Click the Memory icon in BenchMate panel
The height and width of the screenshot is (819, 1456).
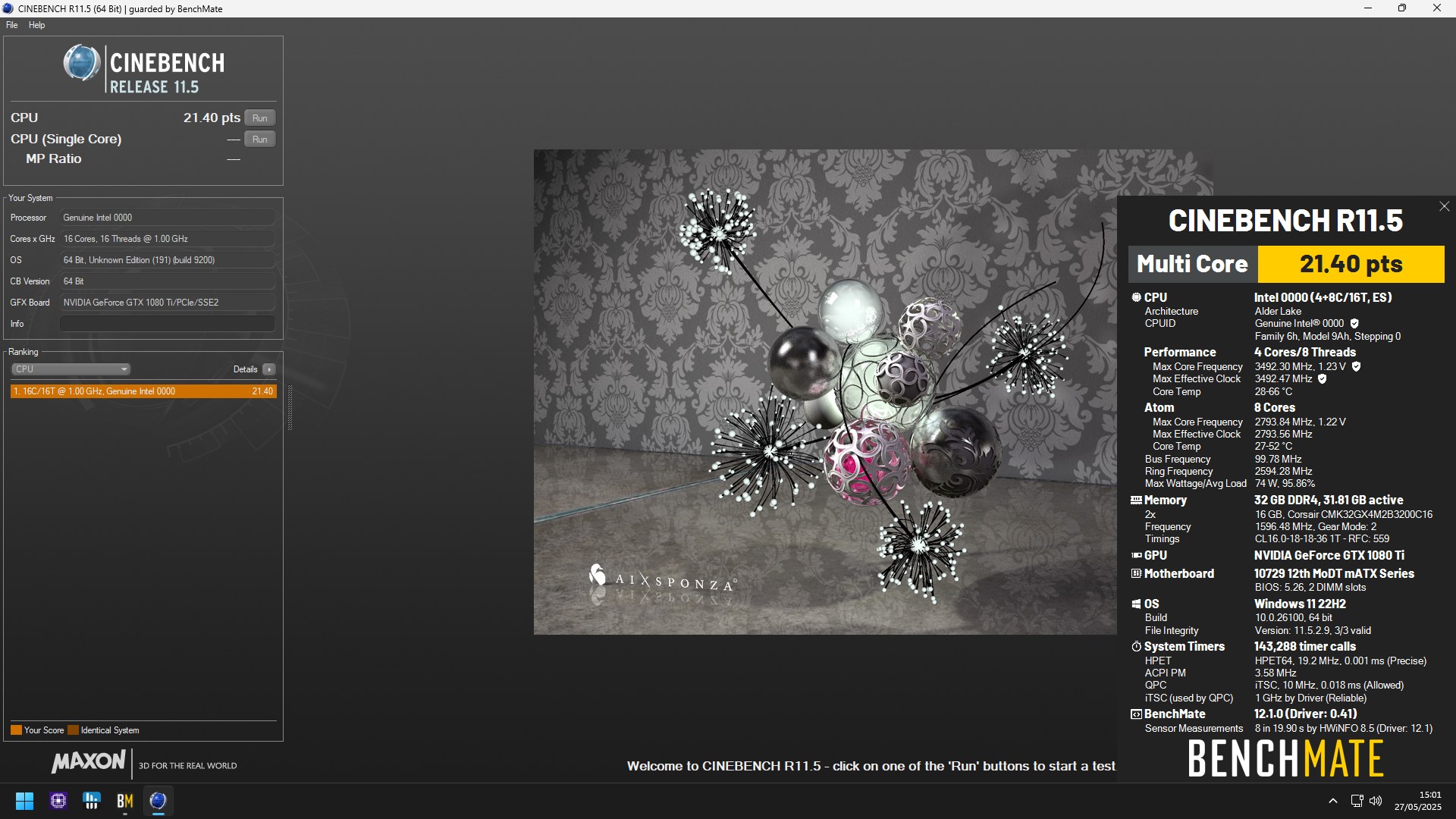point(1136,500)
